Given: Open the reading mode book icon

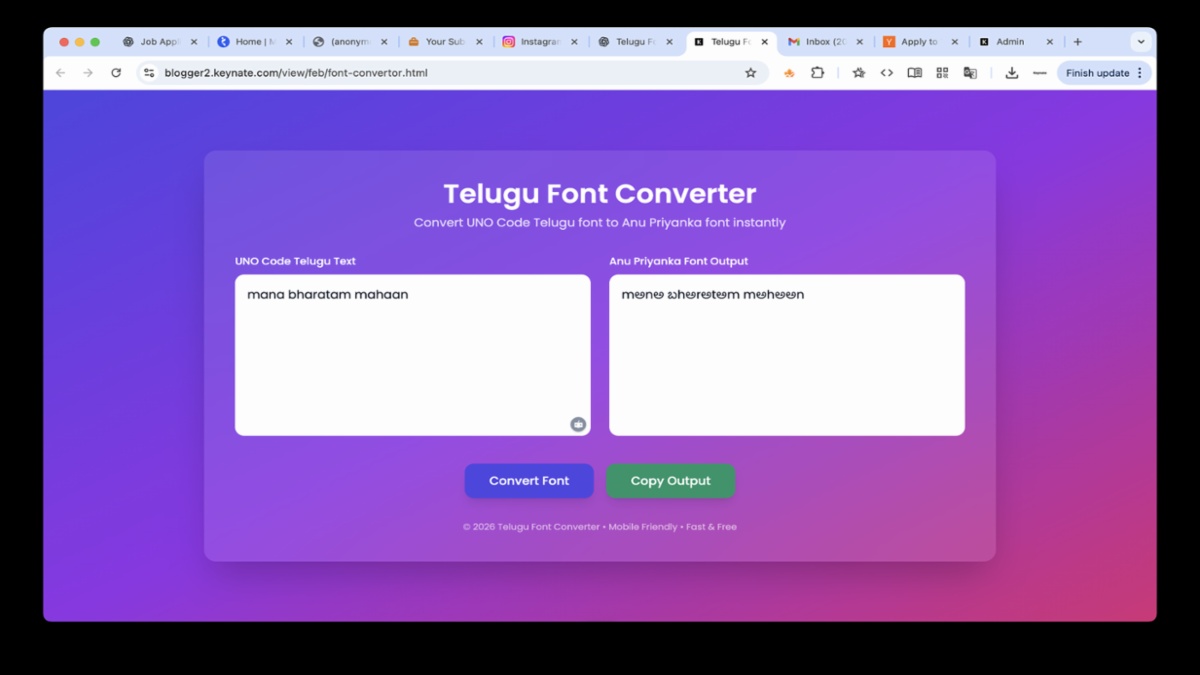Looking at the screenshot, I should (914, 73).
